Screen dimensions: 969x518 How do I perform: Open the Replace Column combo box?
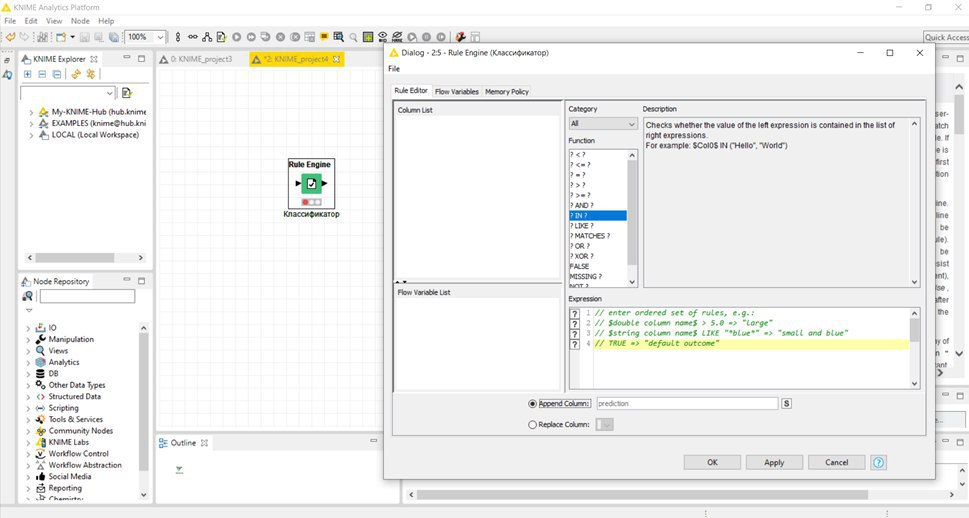pyautogui.click(x=604, y=425)
